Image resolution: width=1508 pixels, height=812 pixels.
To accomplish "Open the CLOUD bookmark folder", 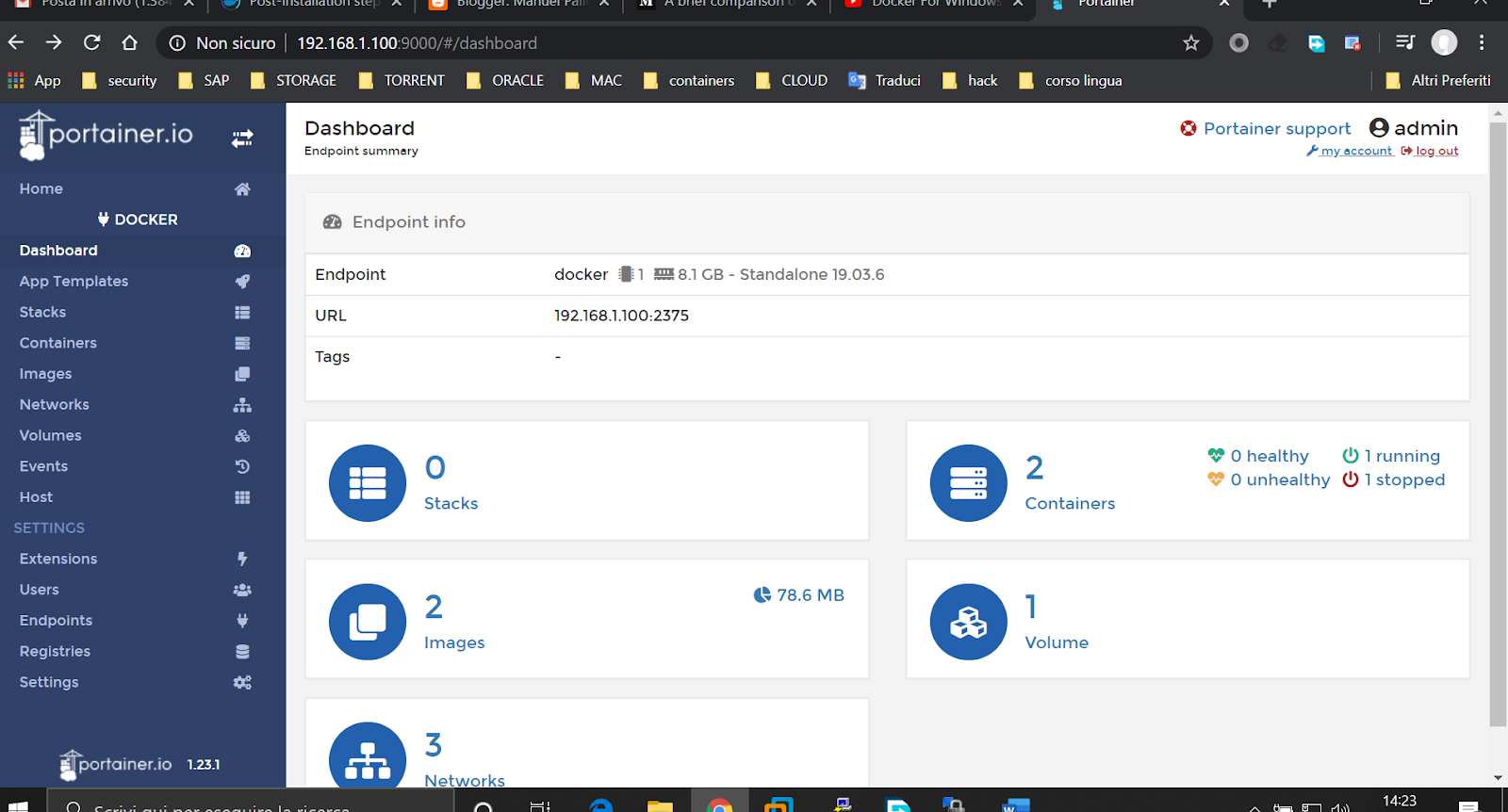I will pos(792,81).
